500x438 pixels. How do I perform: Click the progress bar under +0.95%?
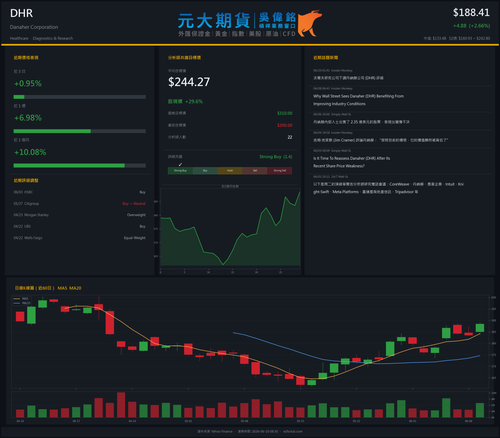[79, 97]
